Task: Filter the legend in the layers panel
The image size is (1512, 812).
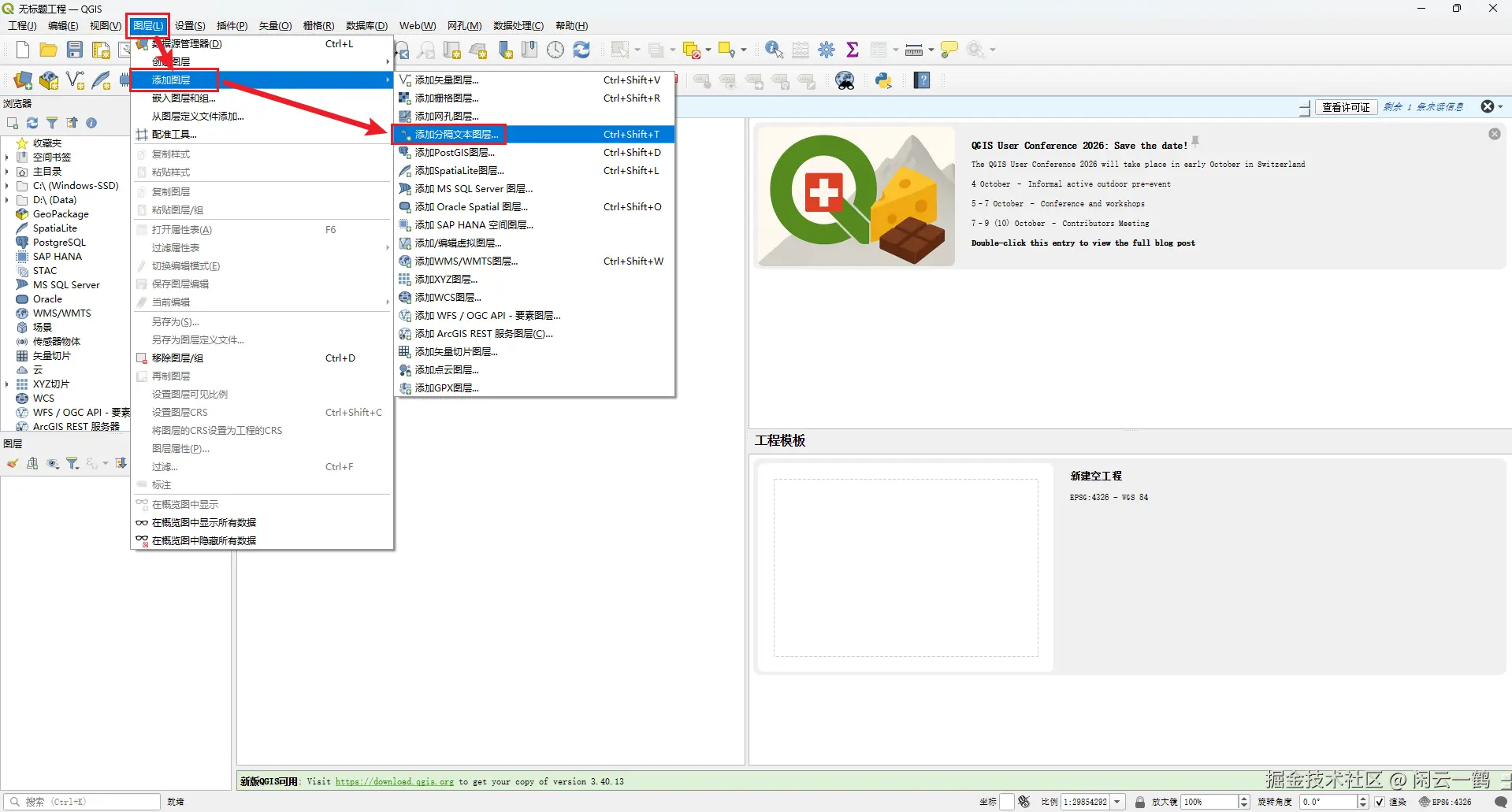Action: (72, 464)
